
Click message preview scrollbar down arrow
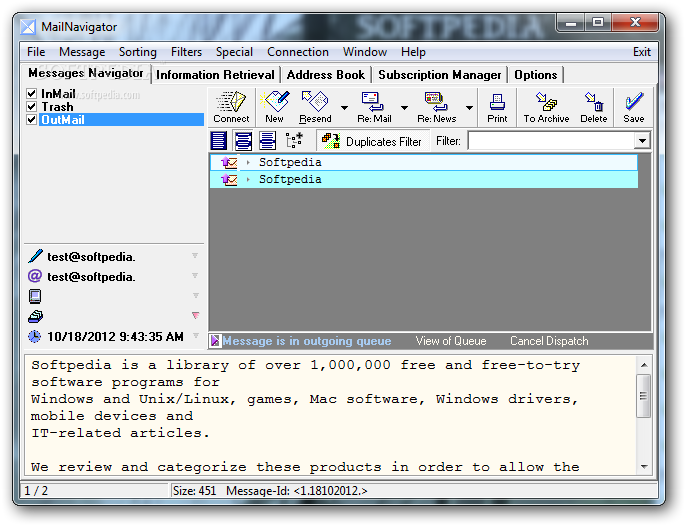644,466
